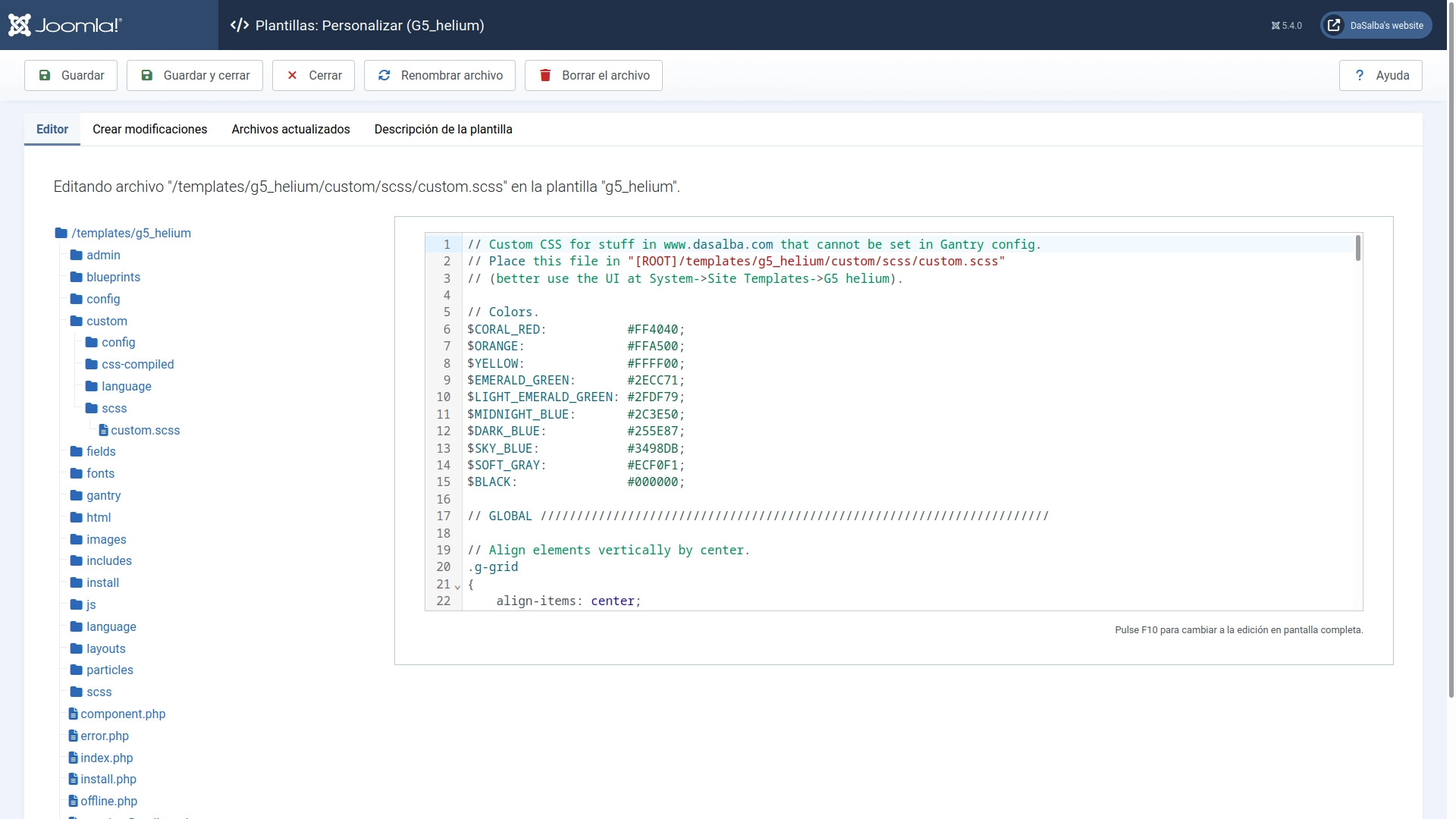Click the trash icon for Borrar el archivo
Viewport: 1456px width, 819px height.
click(x=544, y=75)
